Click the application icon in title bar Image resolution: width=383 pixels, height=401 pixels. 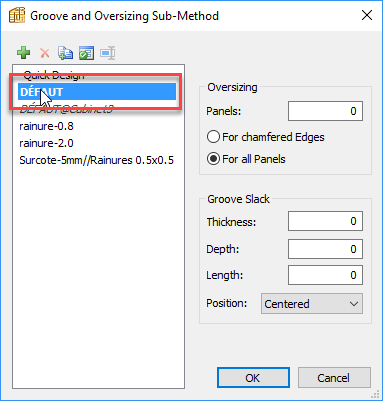17,16
